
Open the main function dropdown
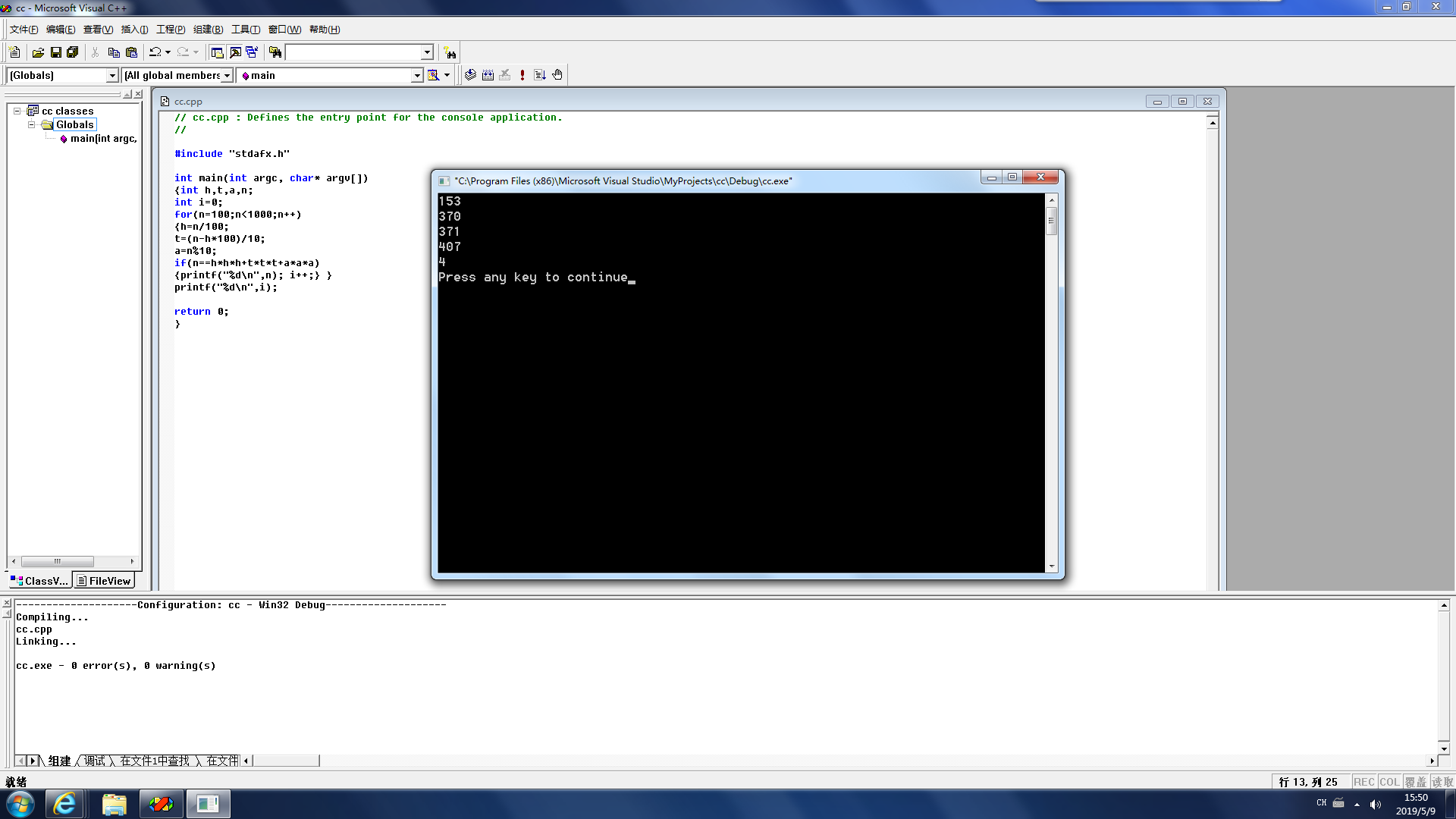coord(416,75)
